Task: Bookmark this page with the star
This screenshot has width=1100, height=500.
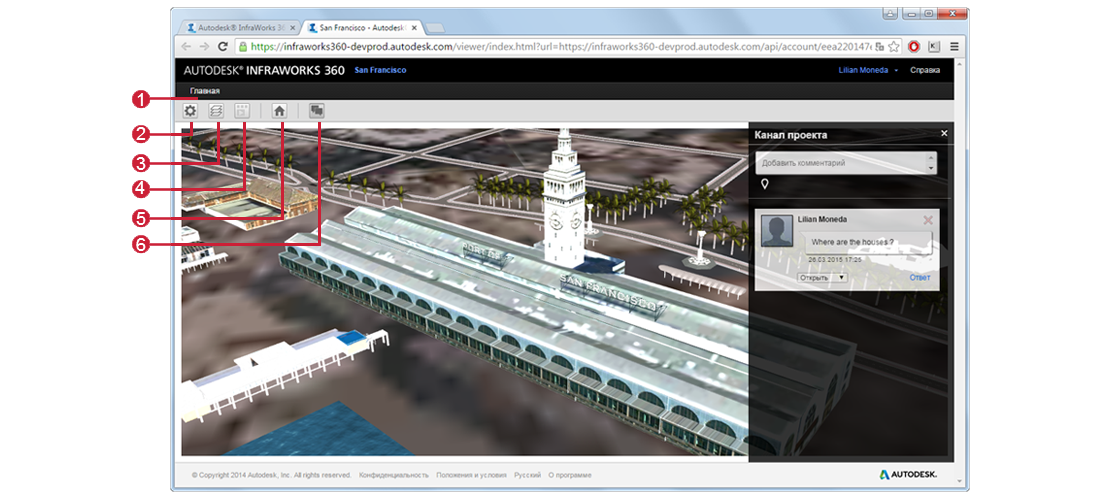Action: pos(893,46)
